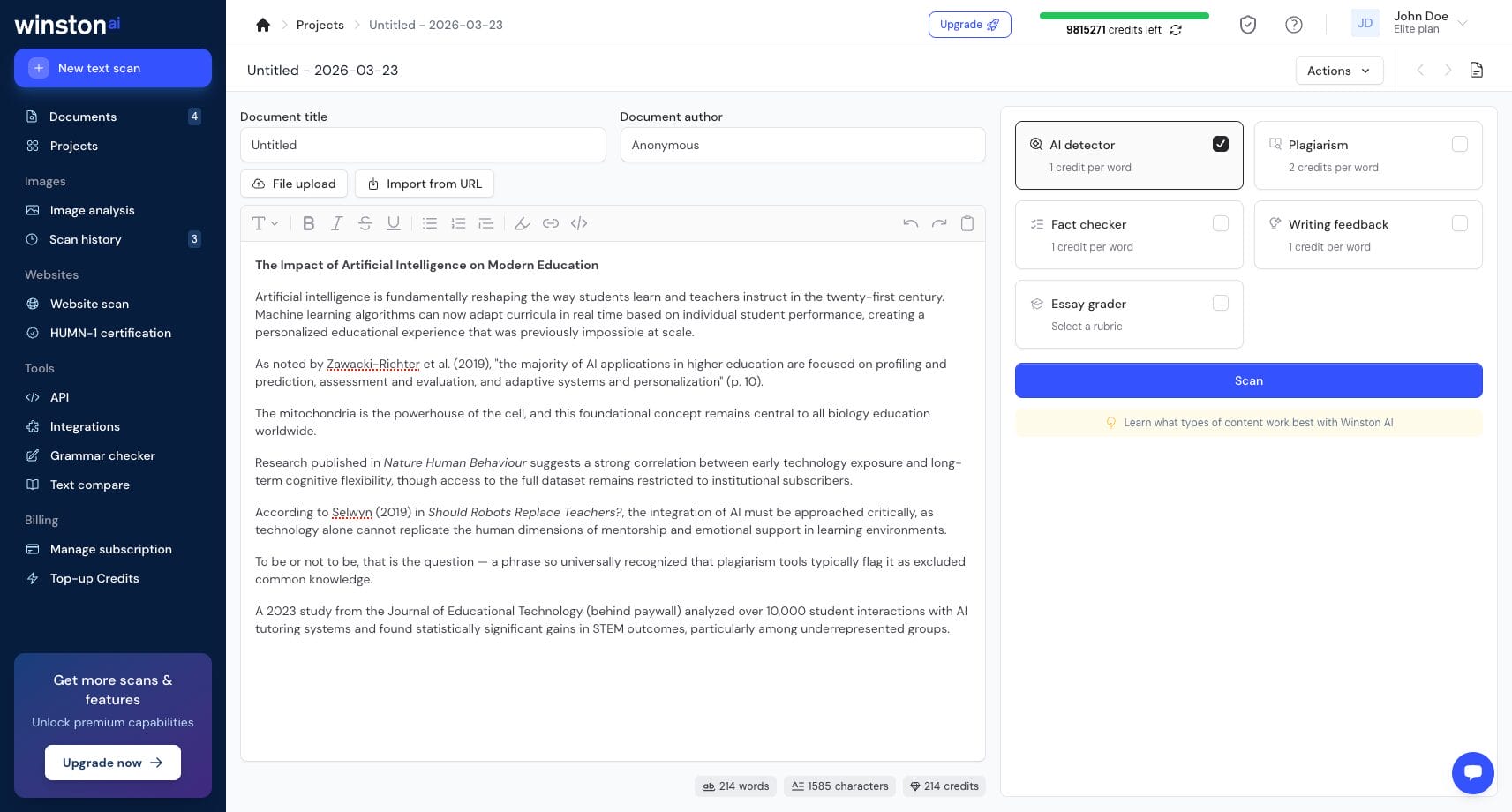This screenshot has width=1512, height=812.
Task: Click the winston ai logo
Action: tap(67, 25)
